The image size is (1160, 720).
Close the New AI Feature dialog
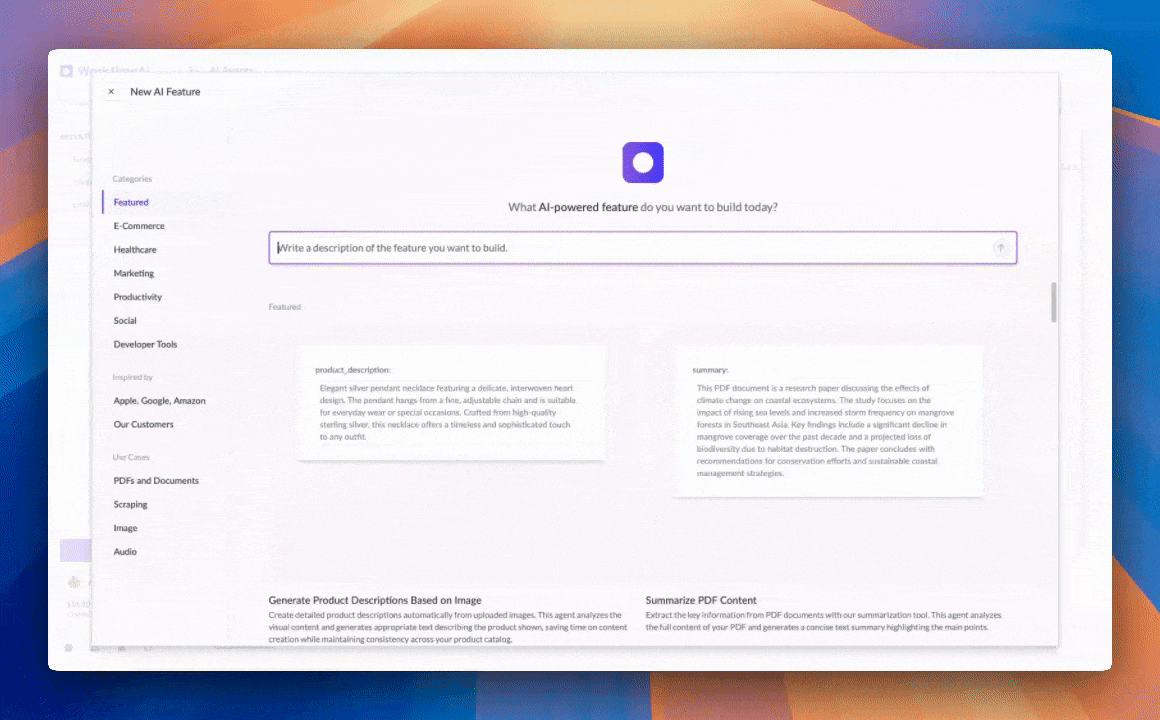(x=111, y=92)
